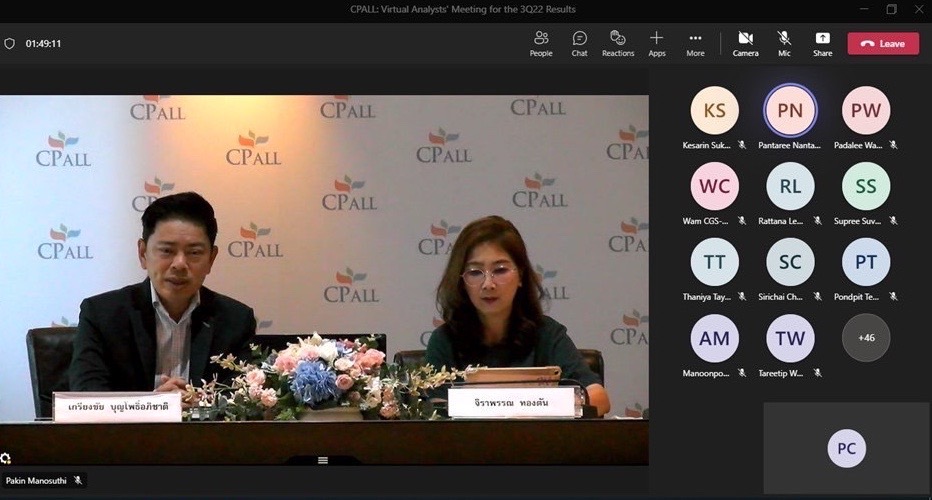Expand the More options menu
Screen dimensions: 932x500
pyautogui.click(x=695, y=43)
